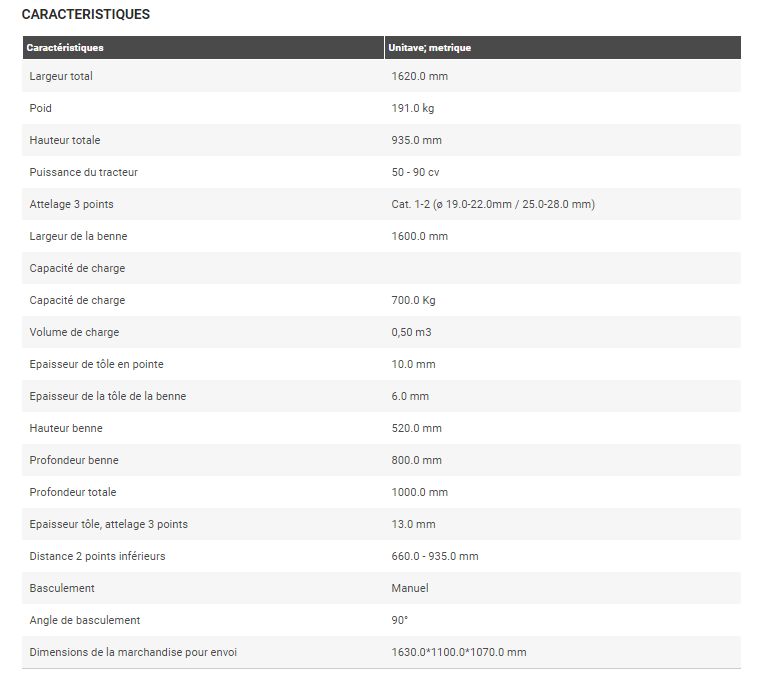Click the 0,50 m3 volume value

pos(412,332)
